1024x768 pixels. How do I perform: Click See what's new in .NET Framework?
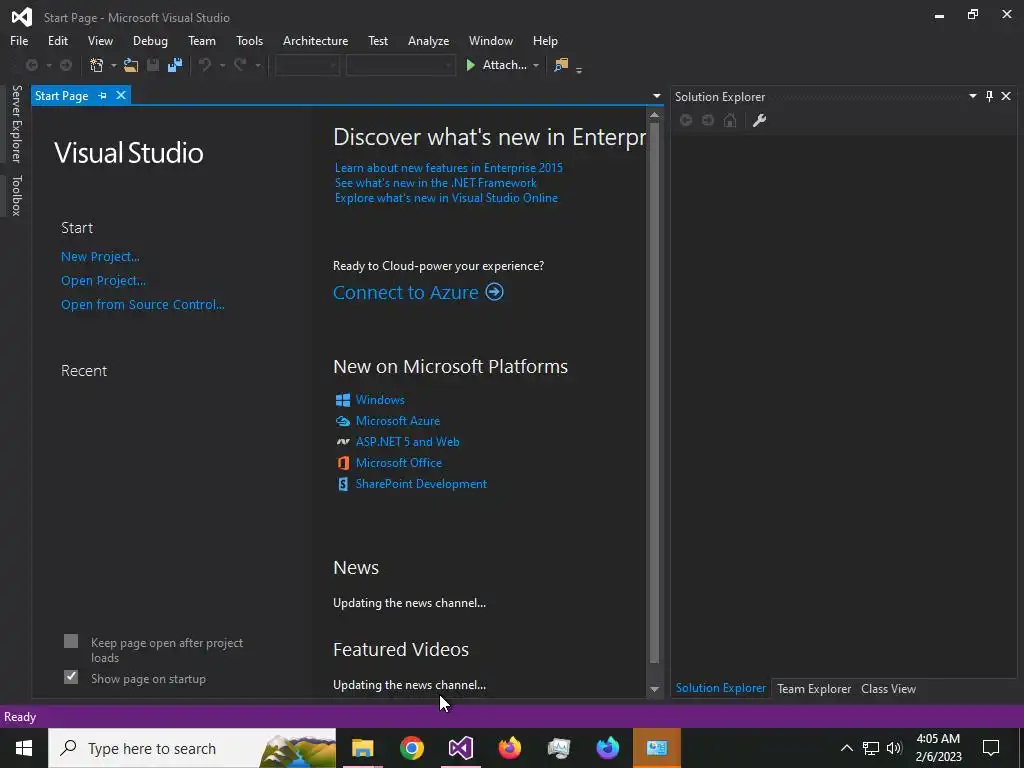click(436, 183)
